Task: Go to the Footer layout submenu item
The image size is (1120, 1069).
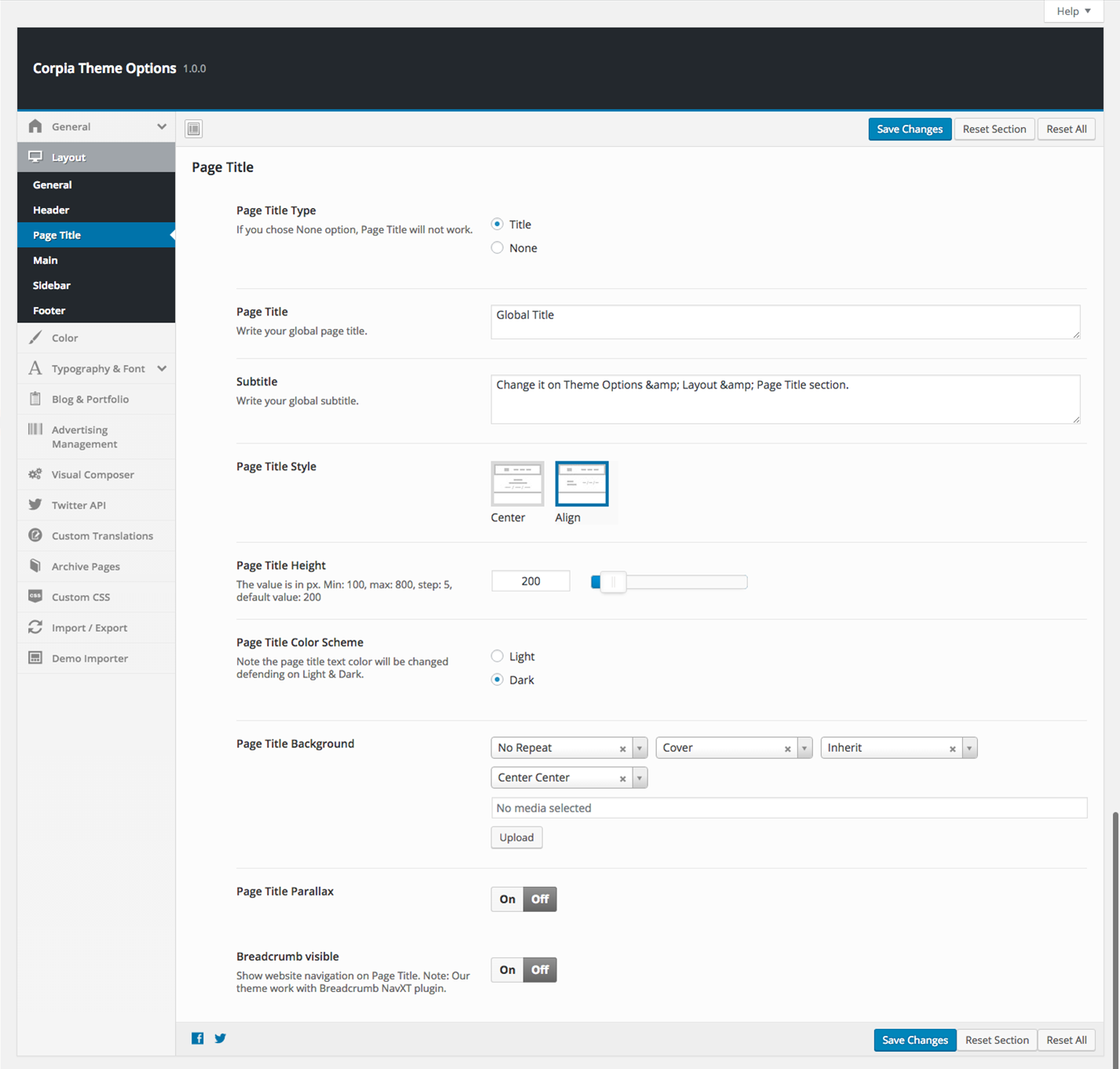Action: [x=49, y=311]
